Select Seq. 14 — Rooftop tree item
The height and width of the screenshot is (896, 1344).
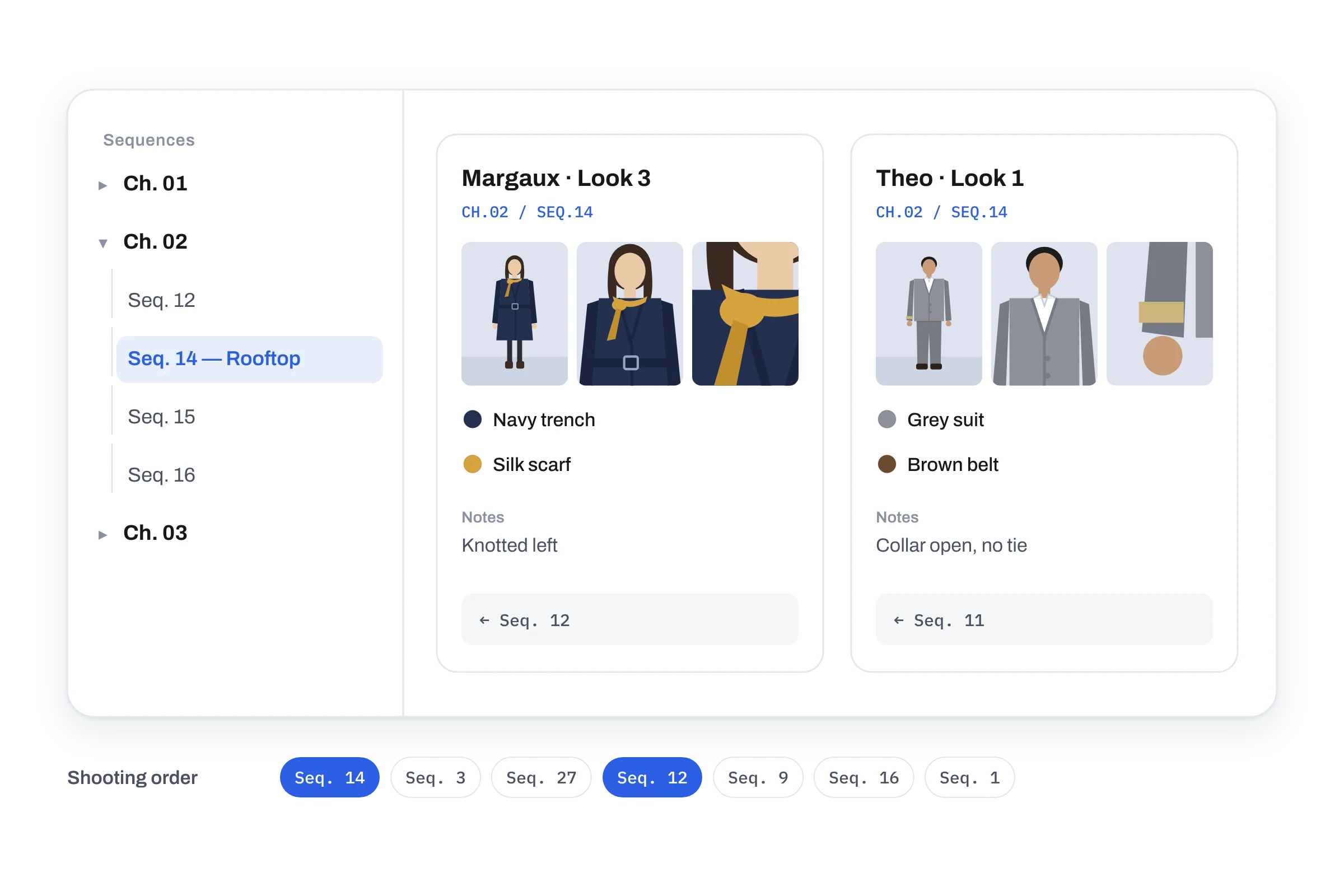pyautogui.click(x=250, y=359)
